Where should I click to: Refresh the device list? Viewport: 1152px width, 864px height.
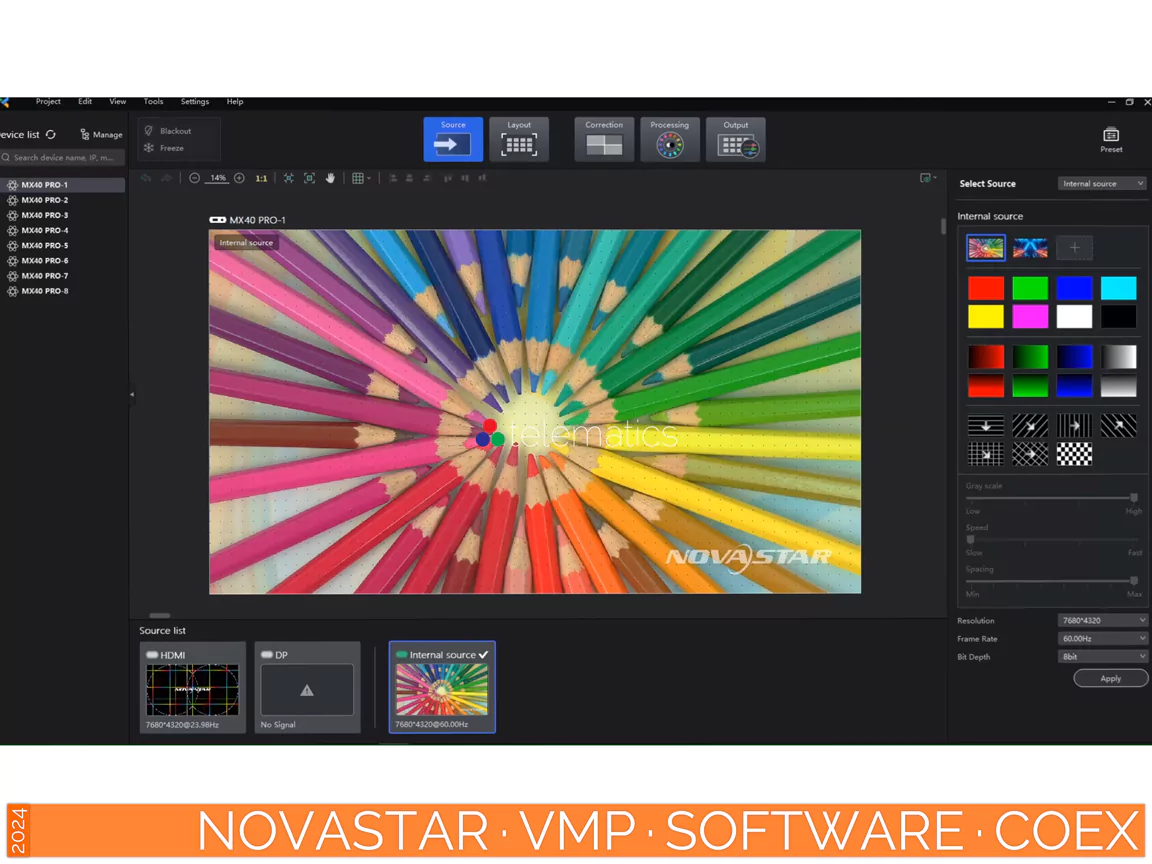coord(51,135)
